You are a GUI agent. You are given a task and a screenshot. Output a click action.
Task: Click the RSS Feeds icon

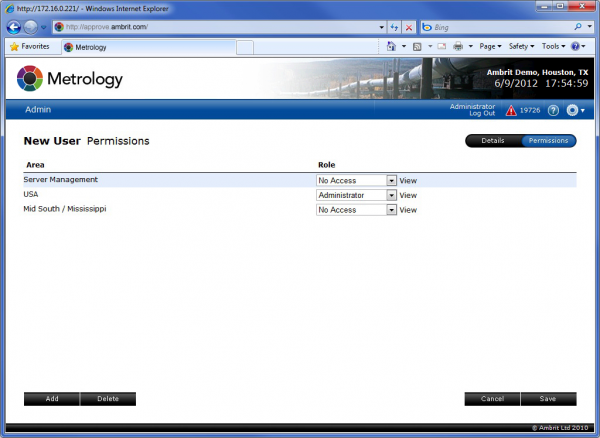[x=417, y=47]
